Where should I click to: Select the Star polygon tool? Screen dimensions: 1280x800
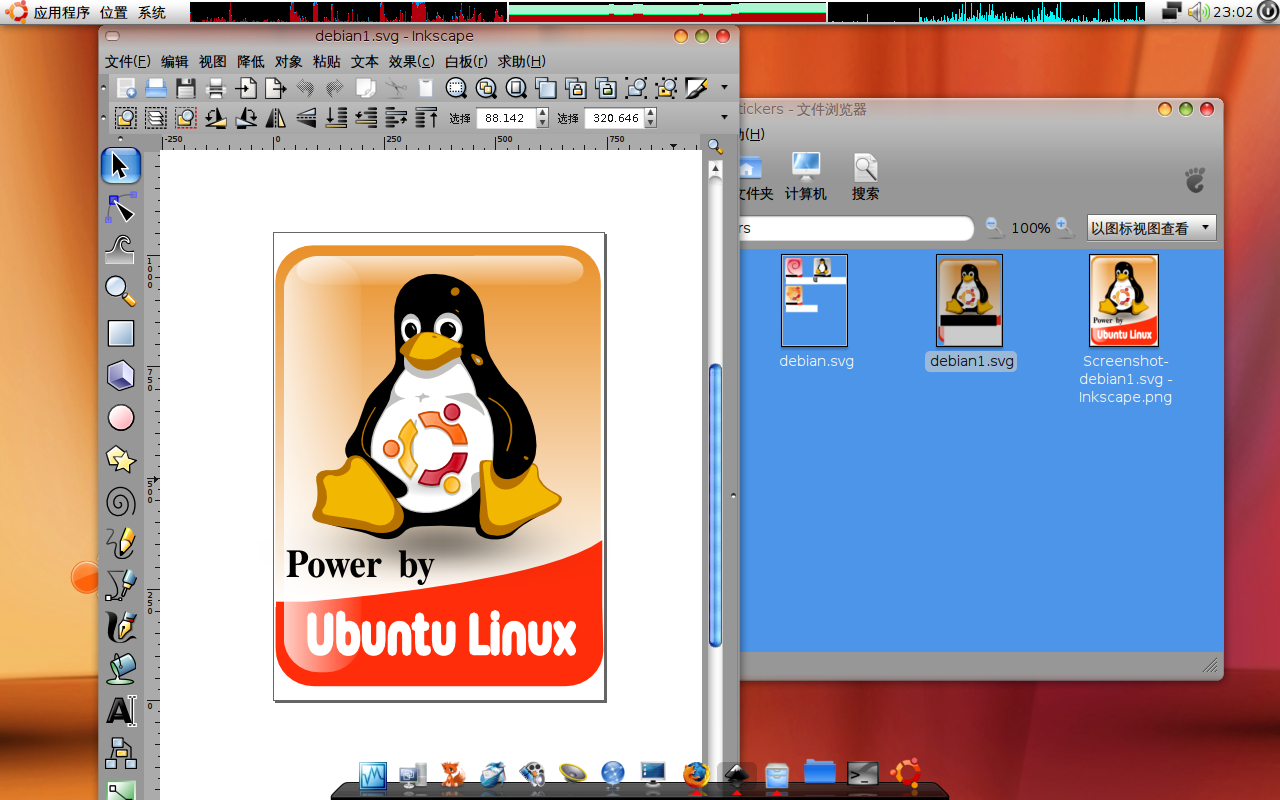(121, 459)
